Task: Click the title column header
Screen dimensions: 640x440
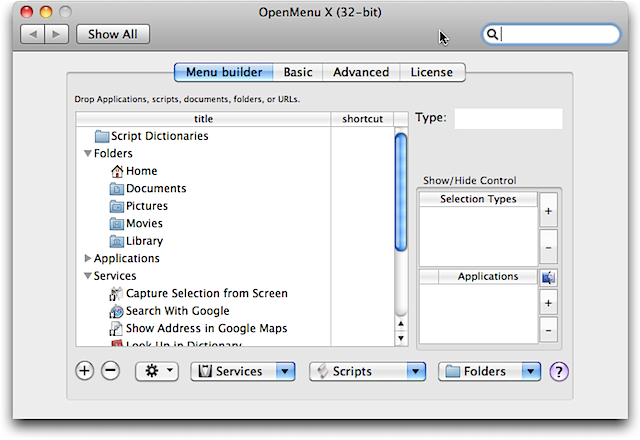Action: coord(203,119)
